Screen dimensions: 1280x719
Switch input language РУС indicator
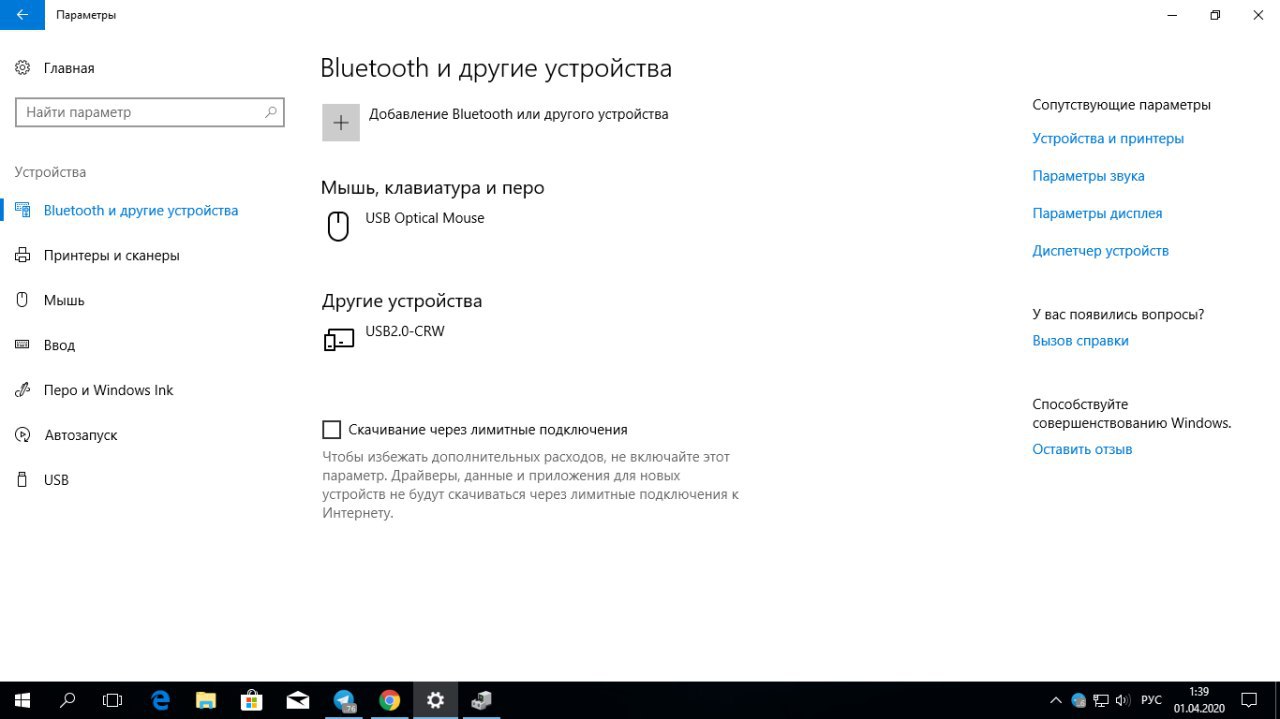(1151, 700)
